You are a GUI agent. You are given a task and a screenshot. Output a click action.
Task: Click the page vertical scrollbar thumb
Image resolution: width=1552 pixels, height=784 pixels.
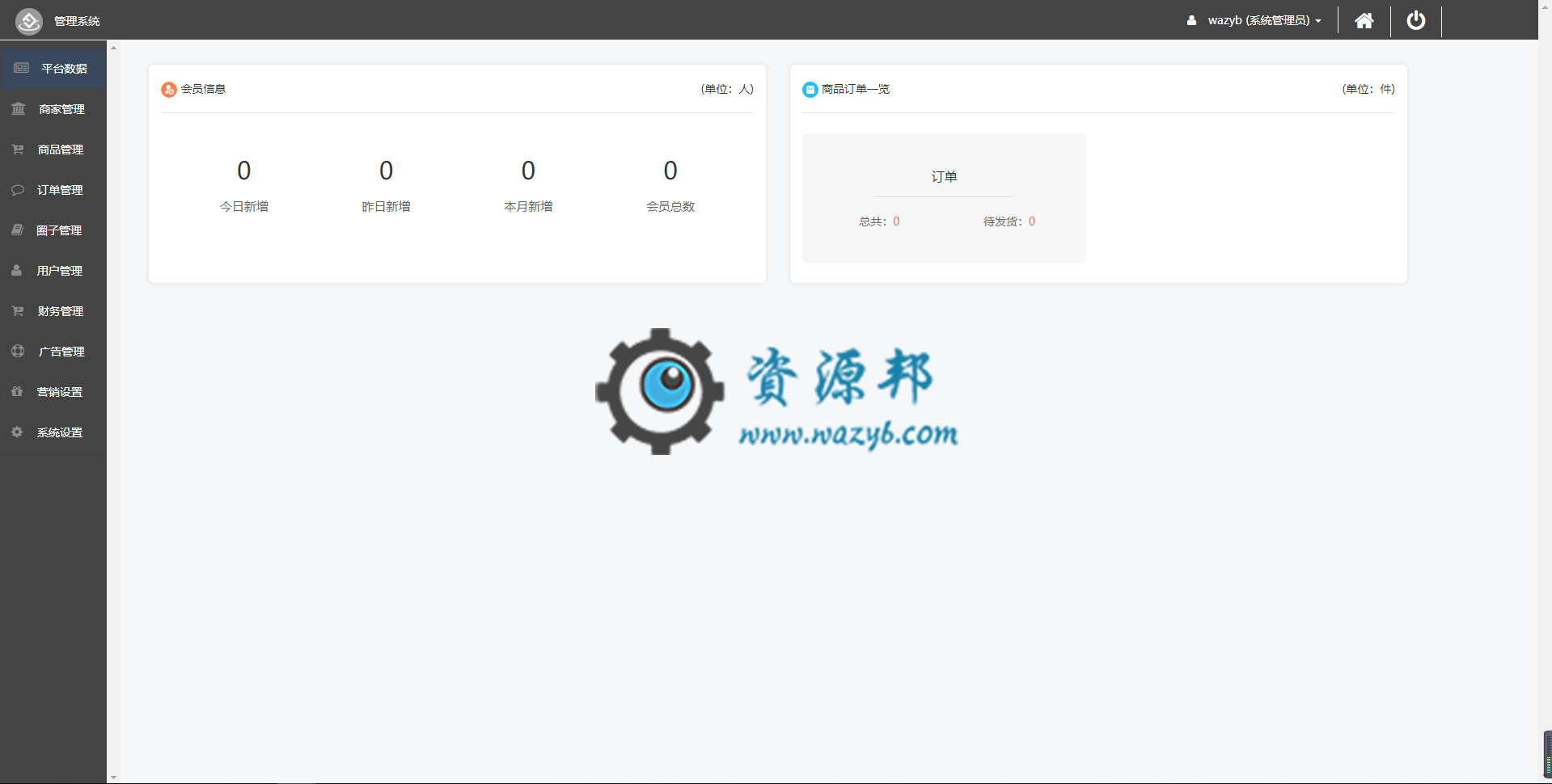point(1547,754)
